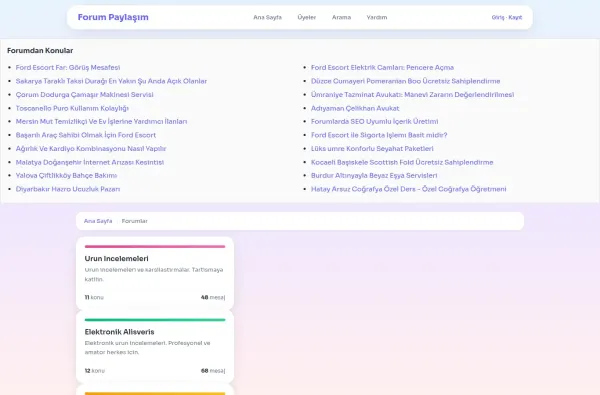Open Ağırlık Ve Kardiyo Kombinasyonu topic
The height and width of the screenshot is (395, 600).
point(91,149)
